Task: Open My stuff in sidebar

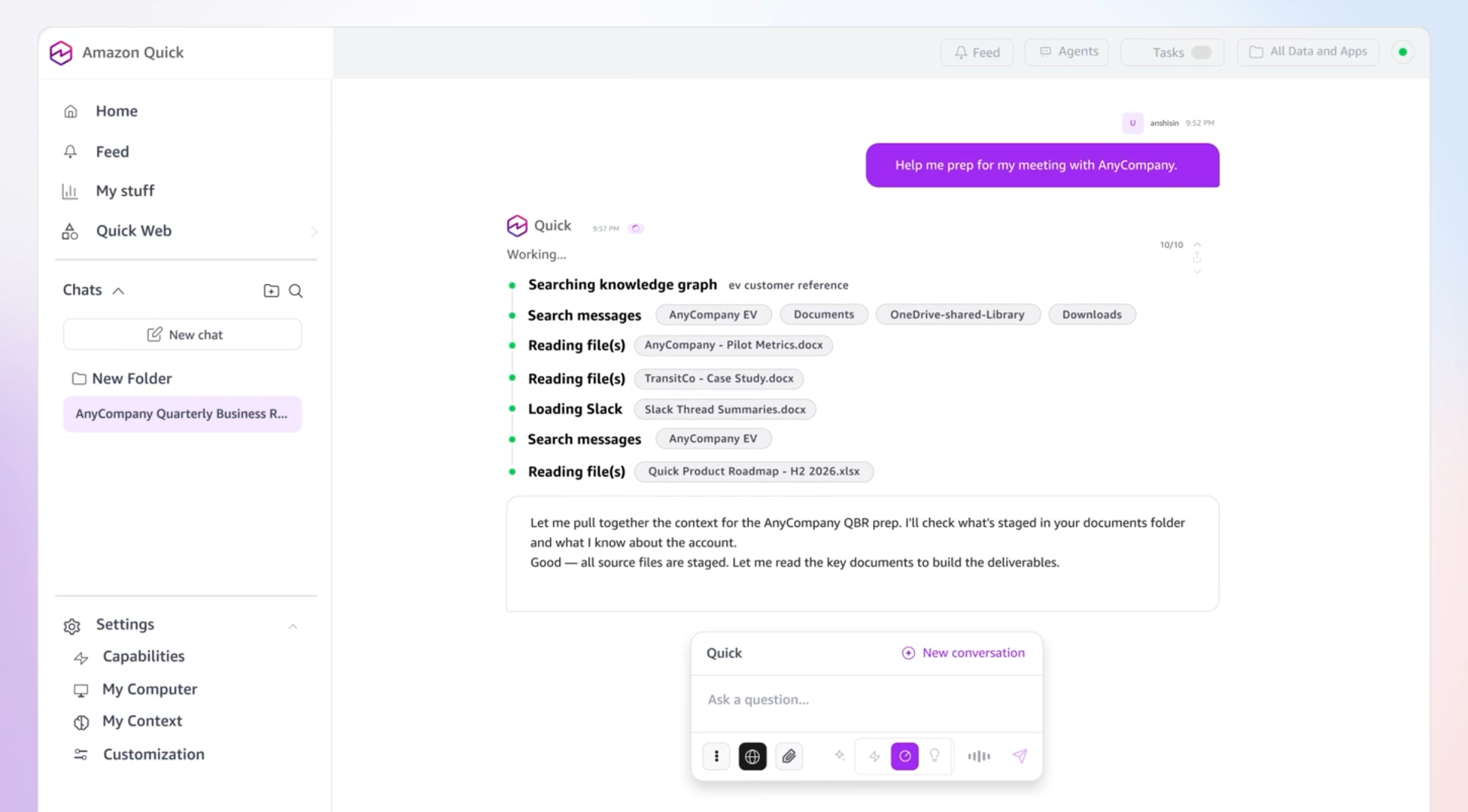Action: point(125,191)
